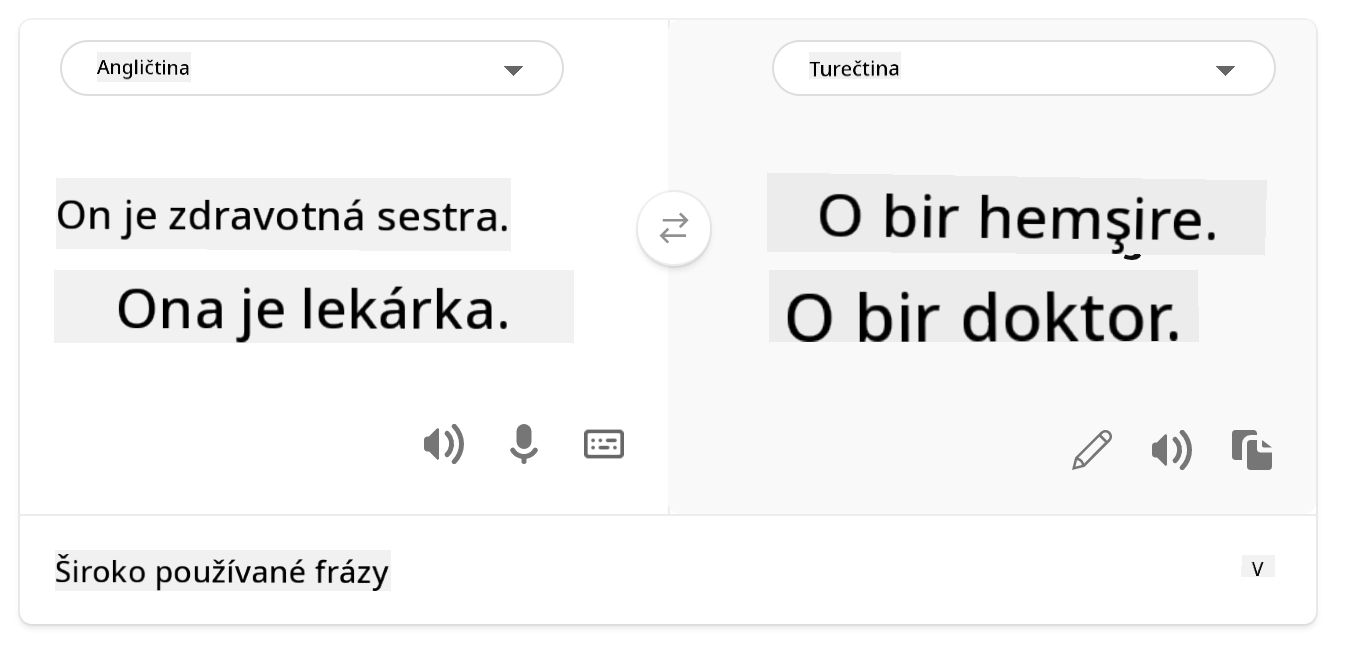
Task: Copy the translated text
Action: [1252, 450]
